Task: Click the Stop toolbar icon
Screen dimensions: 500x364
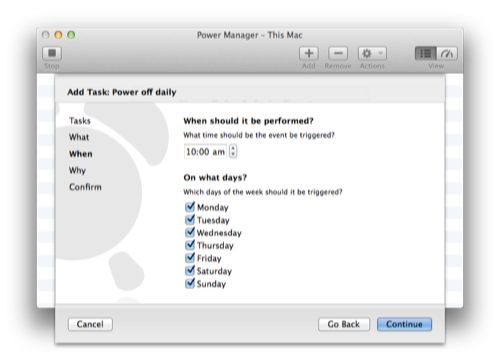Action: 52,53
